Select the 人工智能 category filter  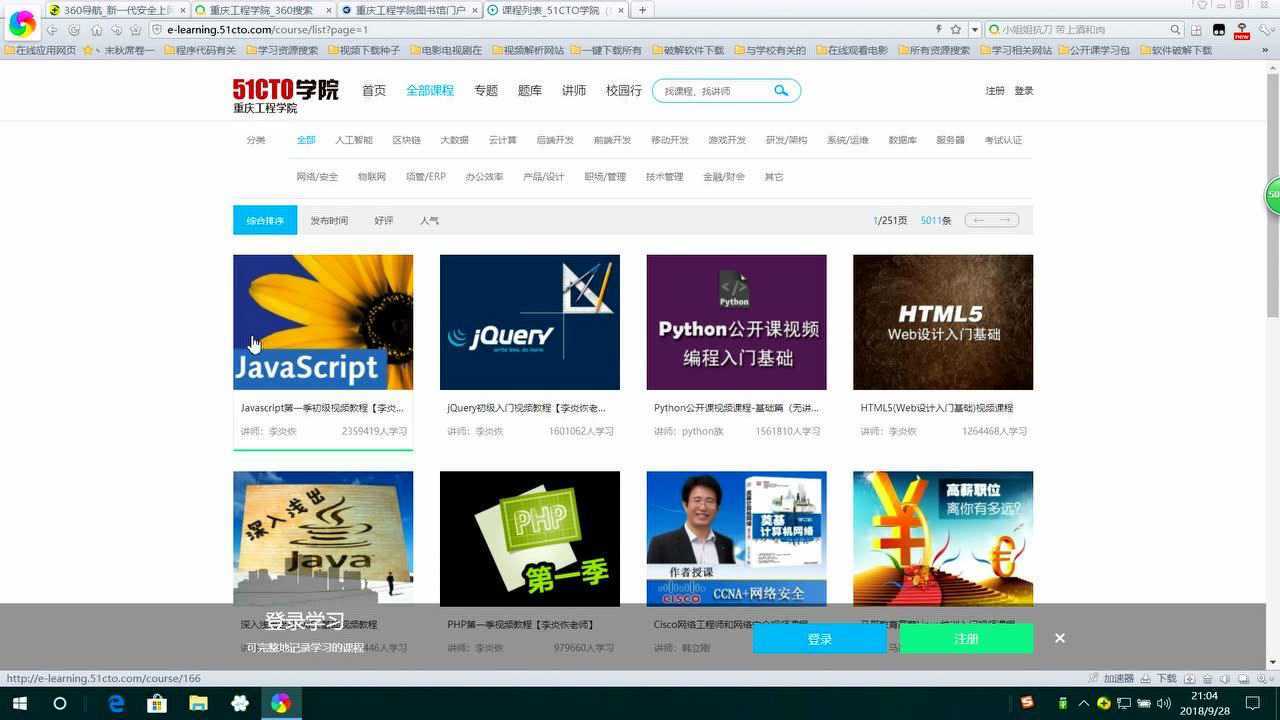[353, 140]
